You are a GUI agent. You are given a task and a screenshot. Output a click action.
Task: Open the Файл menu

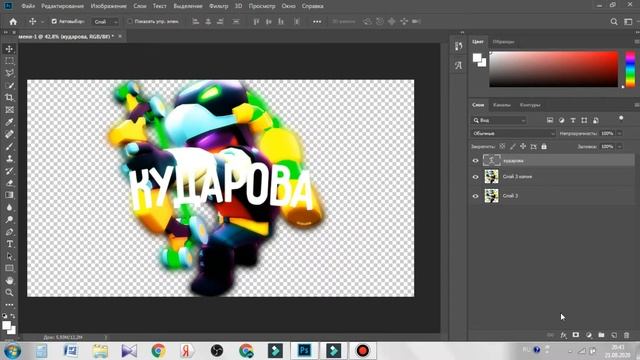point(28,6)
